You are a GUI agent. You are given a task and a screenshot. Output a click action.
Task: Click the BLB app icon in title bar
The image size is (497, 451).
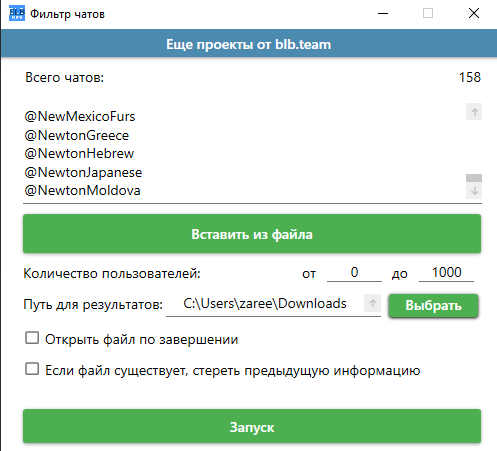tap(17, 14)
